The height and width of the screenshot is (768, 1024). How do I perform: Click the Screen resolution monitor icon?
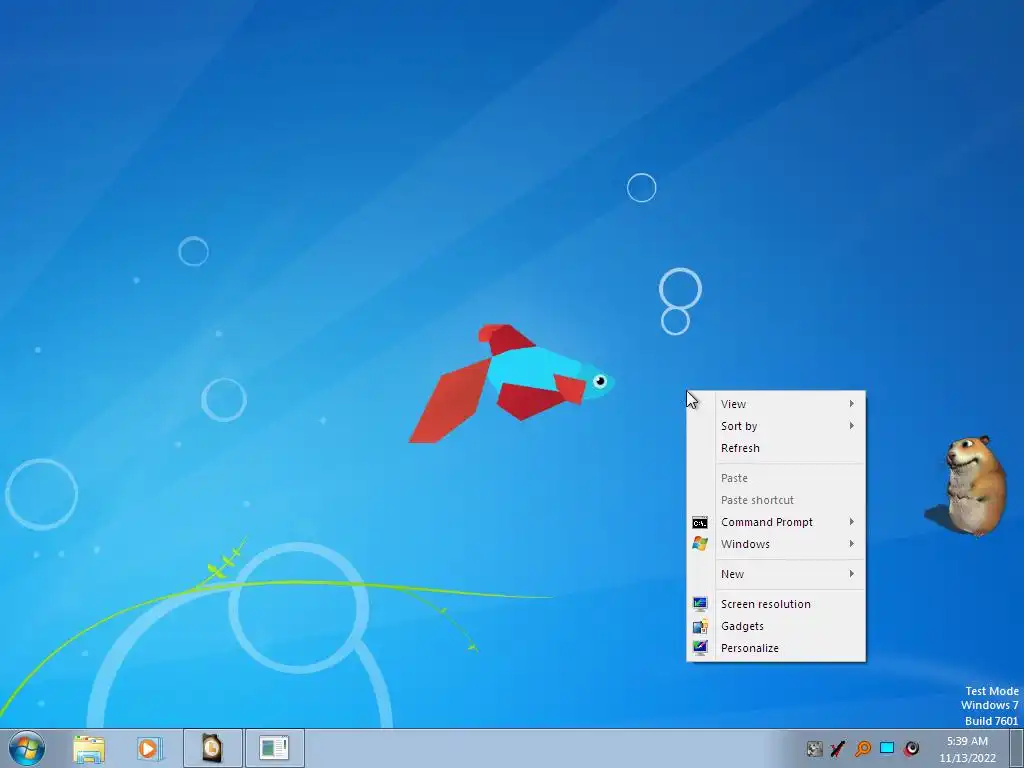699,604
